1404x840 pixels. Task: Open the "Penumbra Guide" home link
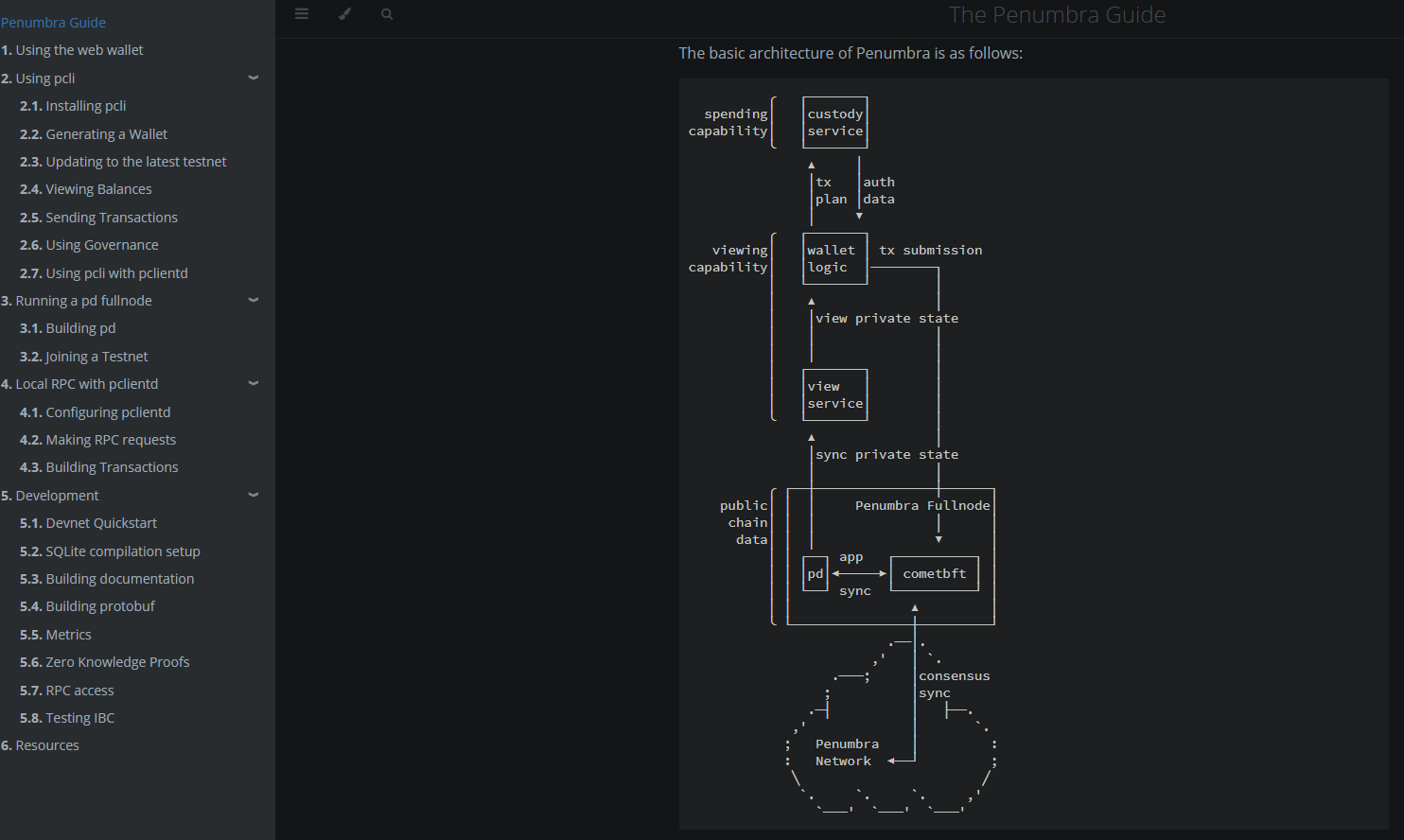click(x=54, y=22)
